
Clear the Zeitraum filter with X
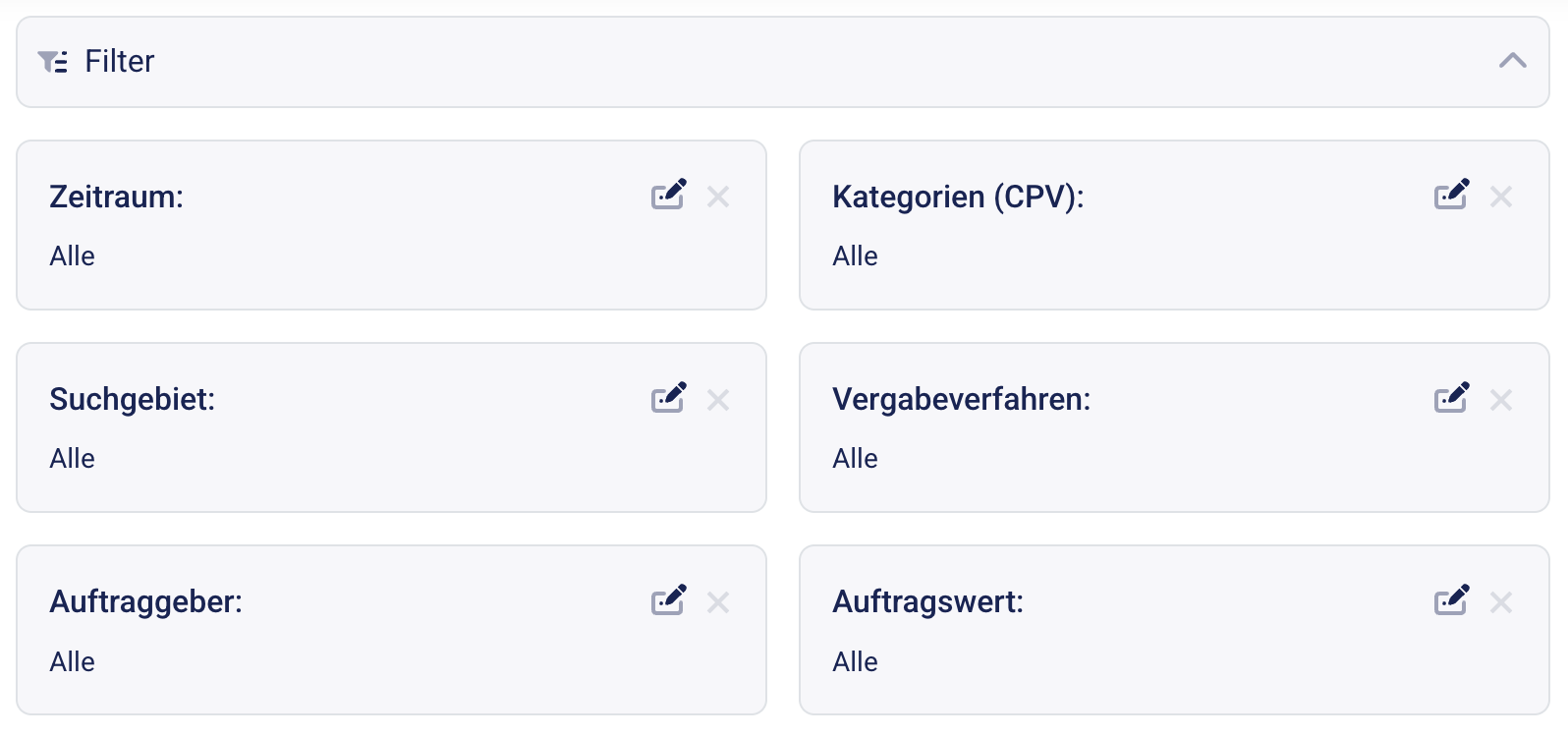click(x=718, y=197)
